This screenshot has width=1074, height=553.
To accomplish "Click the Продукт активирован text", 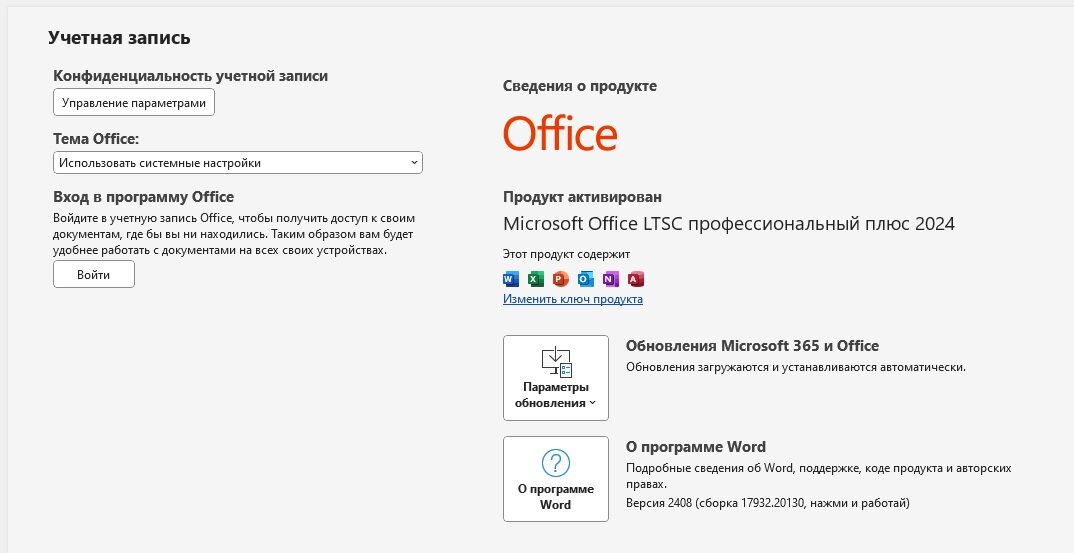I will click(x=582, y=197).
